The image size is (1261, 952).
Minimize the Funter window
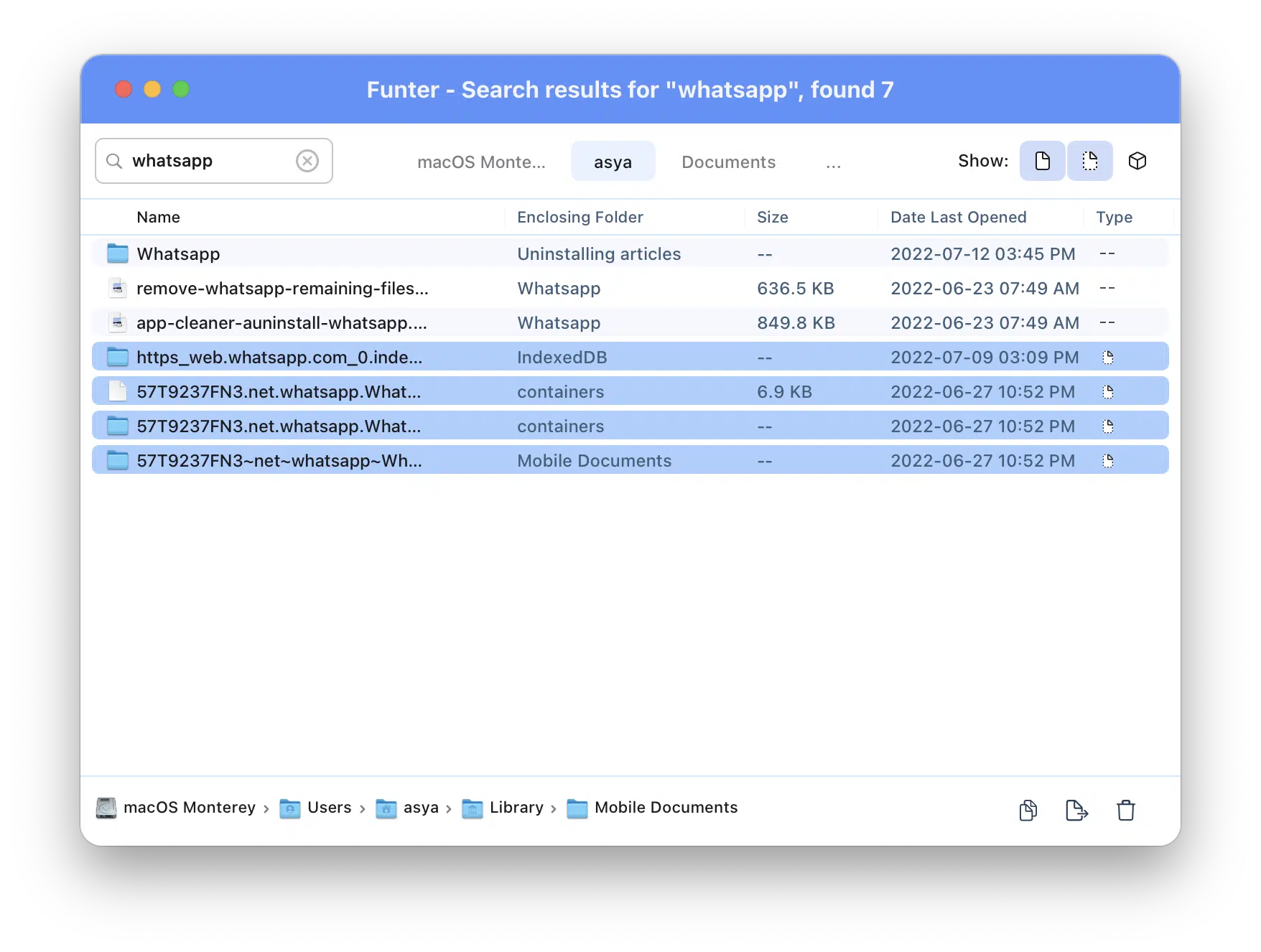[152, 89]
